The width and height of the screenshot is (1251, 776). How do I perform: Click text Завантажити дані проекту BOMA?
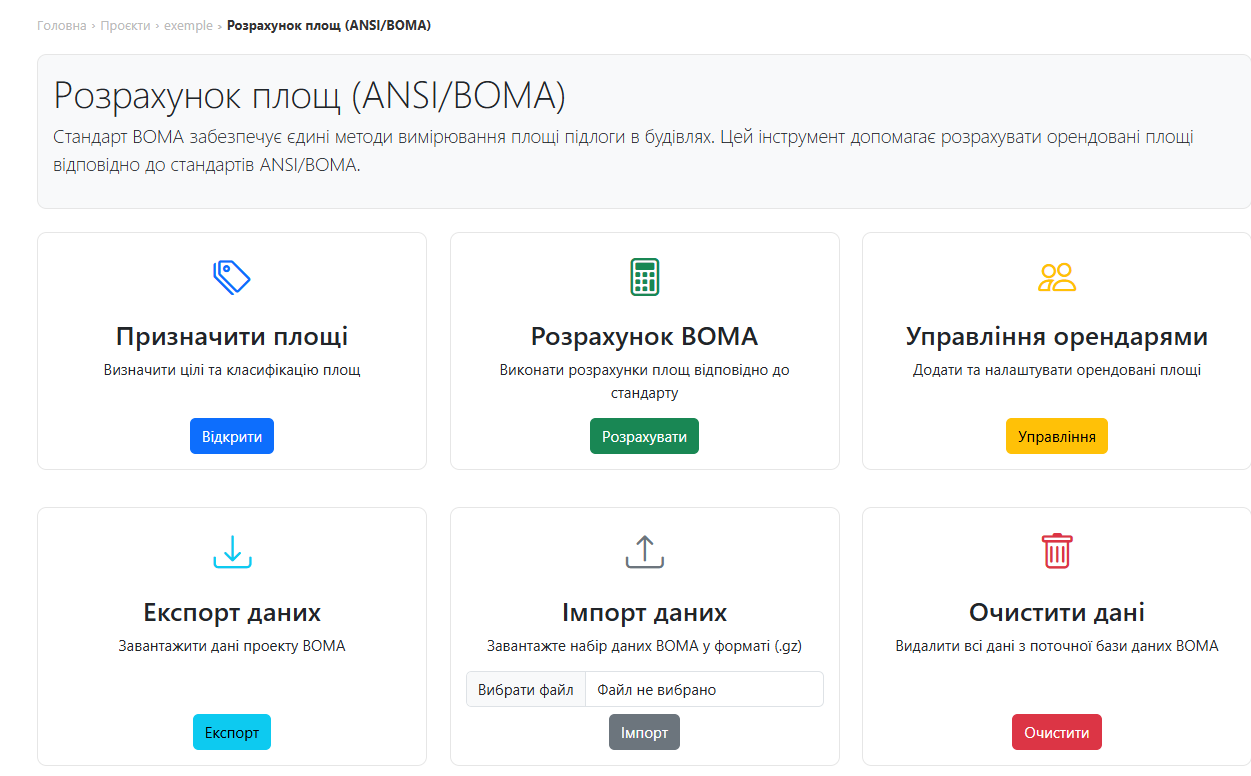[x=232, y=646]
